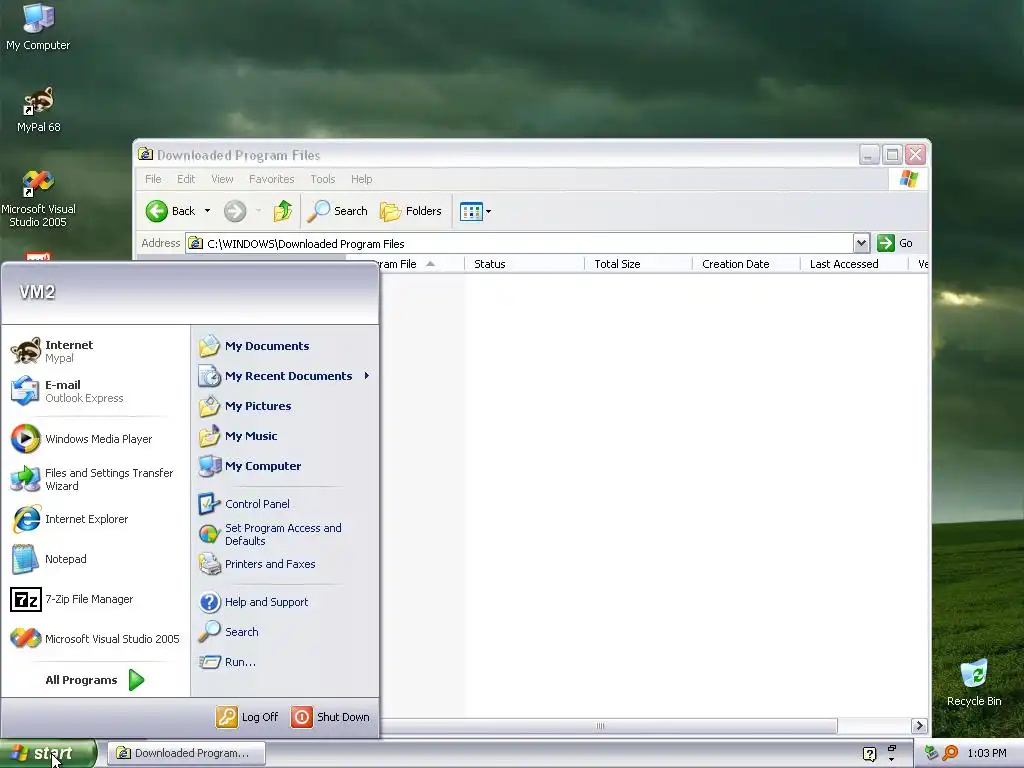Image resolution: width=1024 pixels, height=768 pixels.
Task: Open the Edit menu in Explorer
Action: click(x=186, y=179)
